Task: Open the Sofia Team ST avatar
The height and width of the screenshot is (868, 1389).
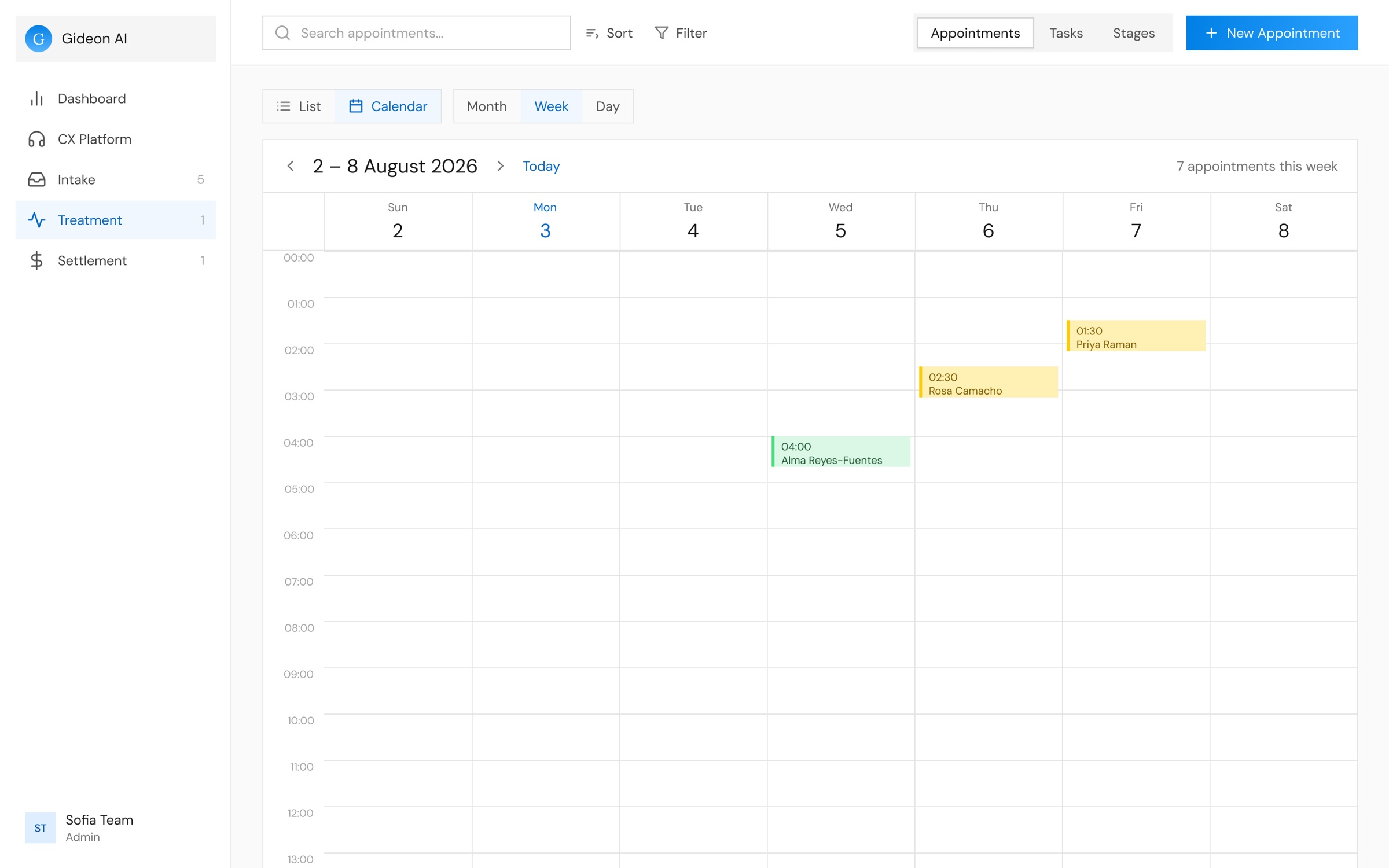Action: click(40, 827)
